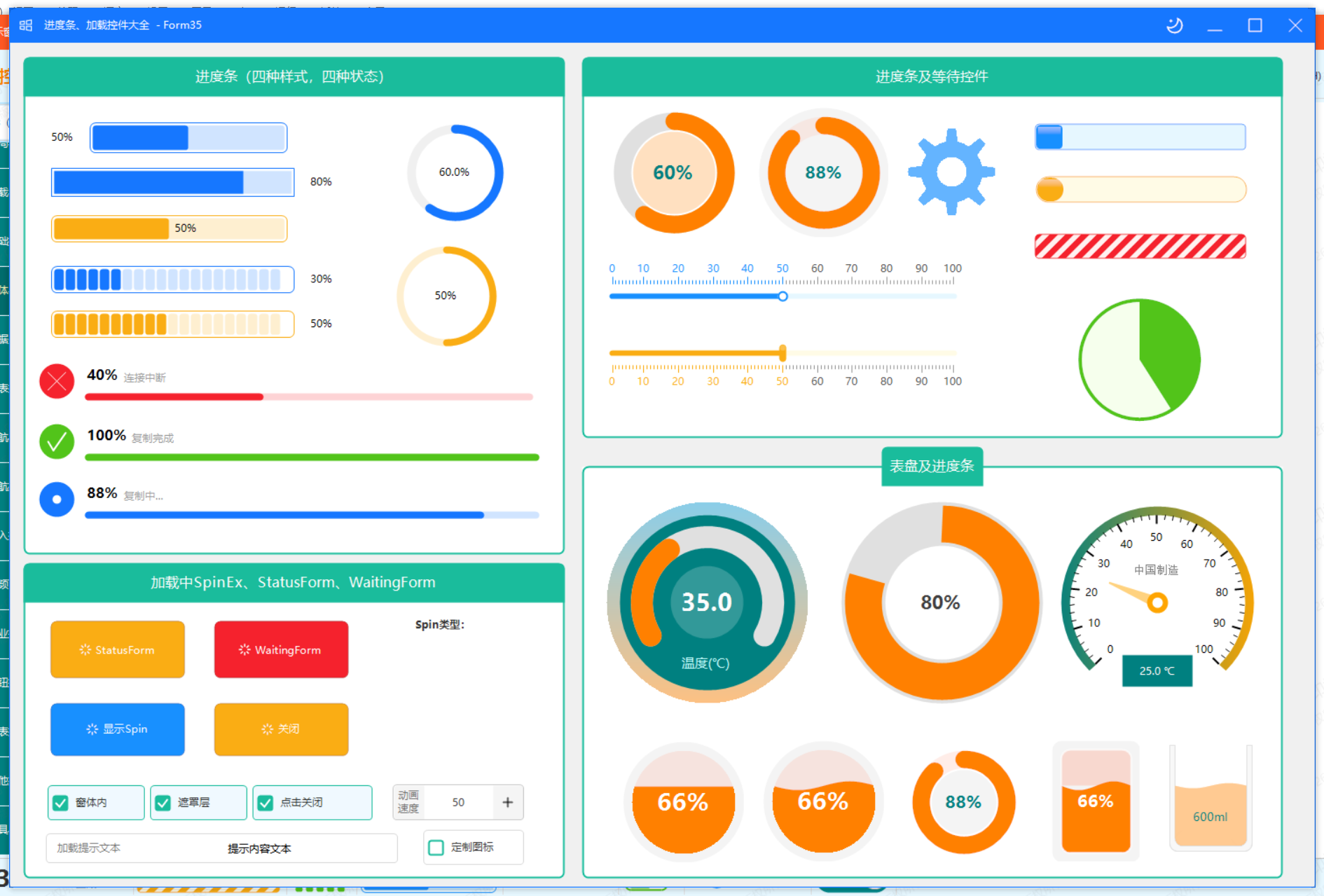This screenshot has width=1324, height=896.
Task: Click the 动画速度 value field showing 50
Action: tap(458, 802)
